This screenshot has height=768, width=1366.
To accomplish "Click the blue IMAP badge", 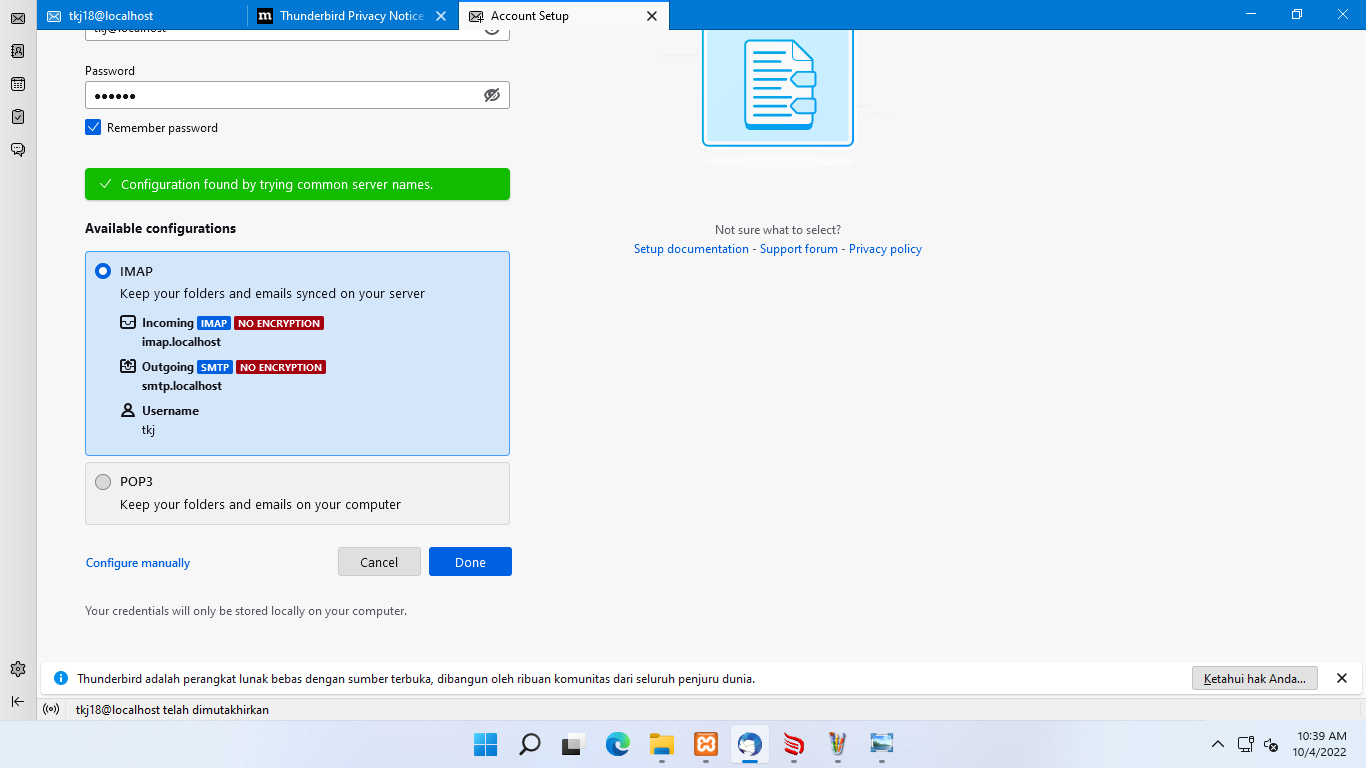I will (214, 324).
